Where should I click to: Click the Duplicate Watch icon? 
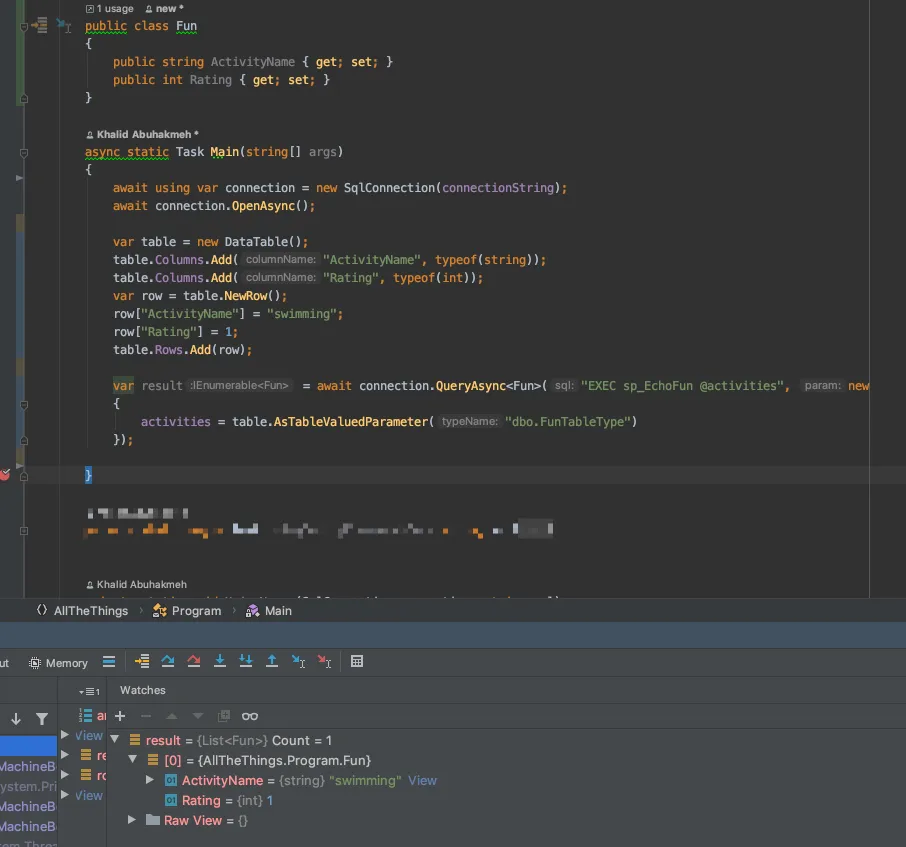coord(224,716)
